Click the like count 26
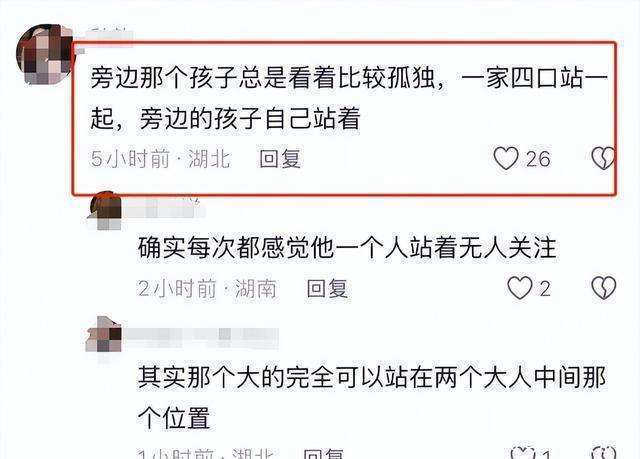The height and width of the screenshot is (459, 640). tap(538, 159)
